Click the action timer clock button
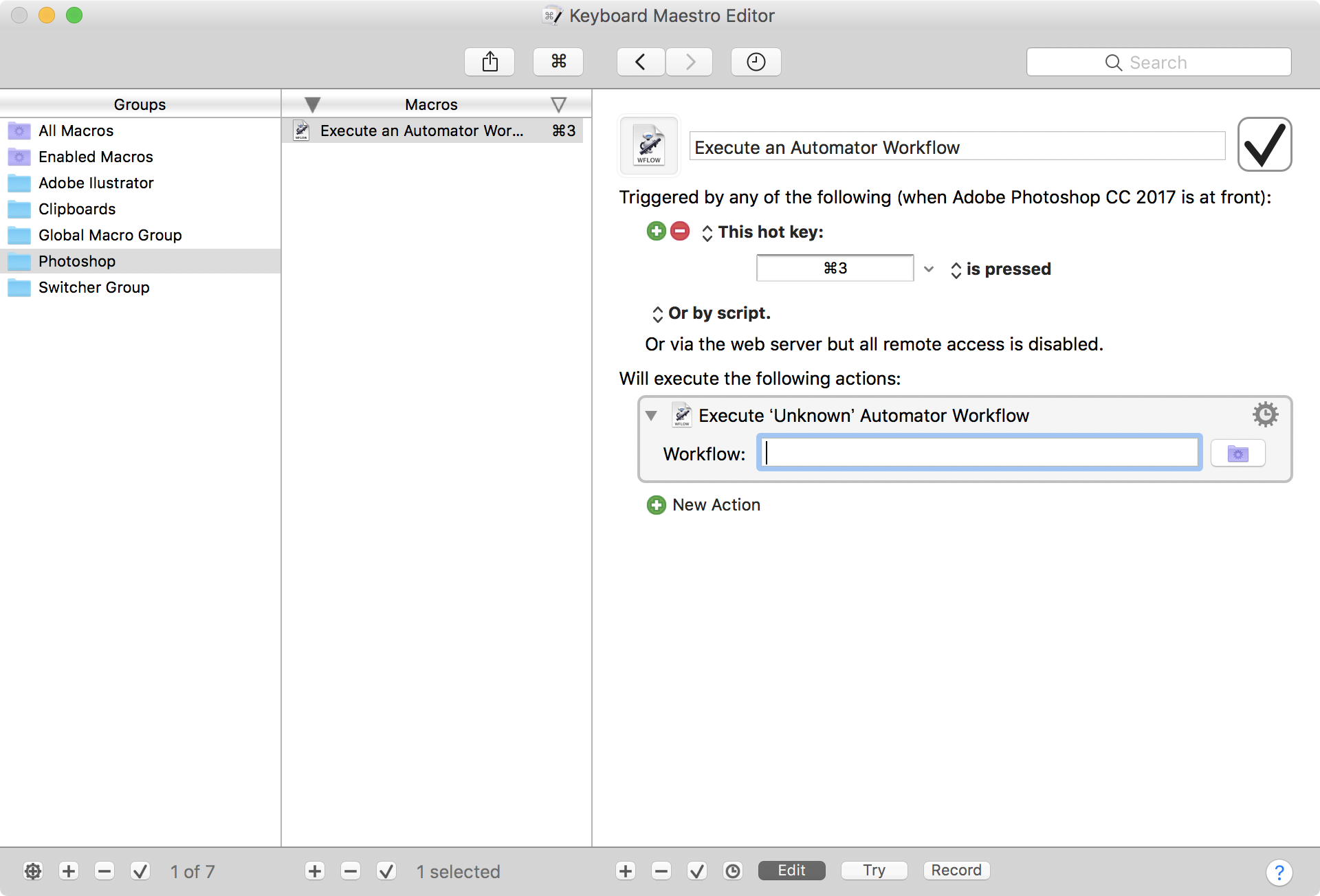The height and width of the screenshot is (896, 1320). (733, 871)
